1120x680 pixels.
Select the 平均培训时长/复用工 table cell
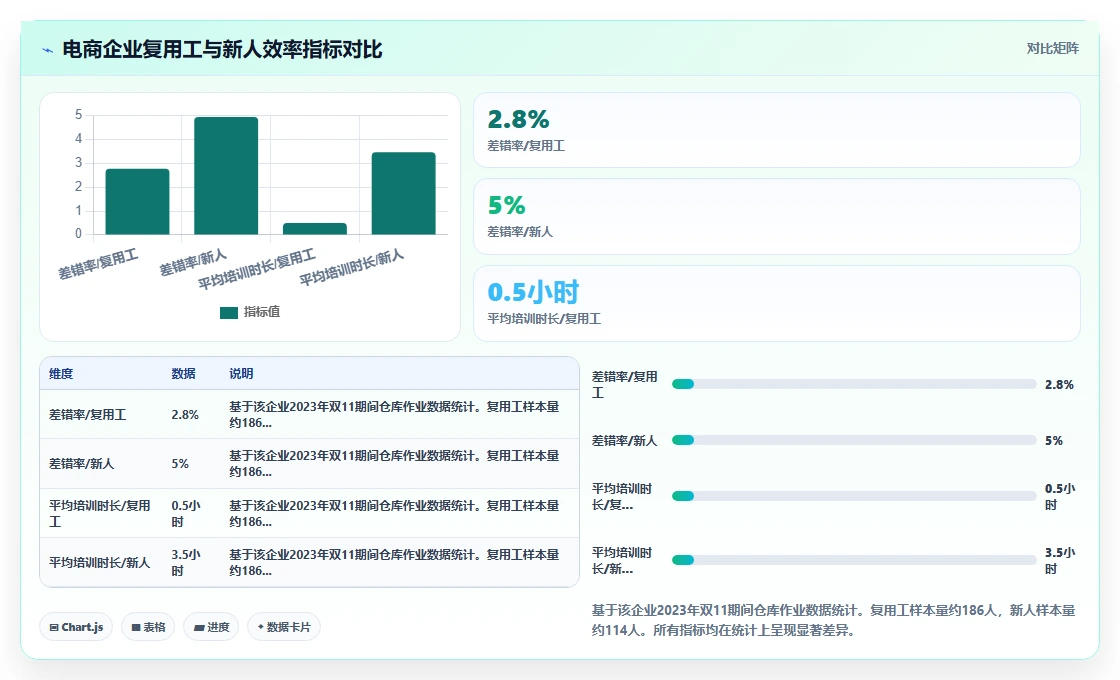click(100, 514)
